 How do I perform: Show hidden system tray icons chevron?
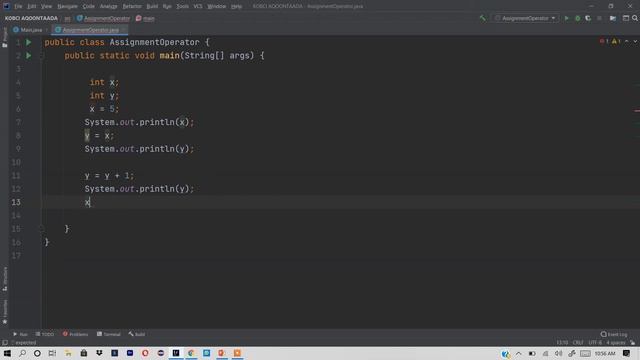[518, 353]
